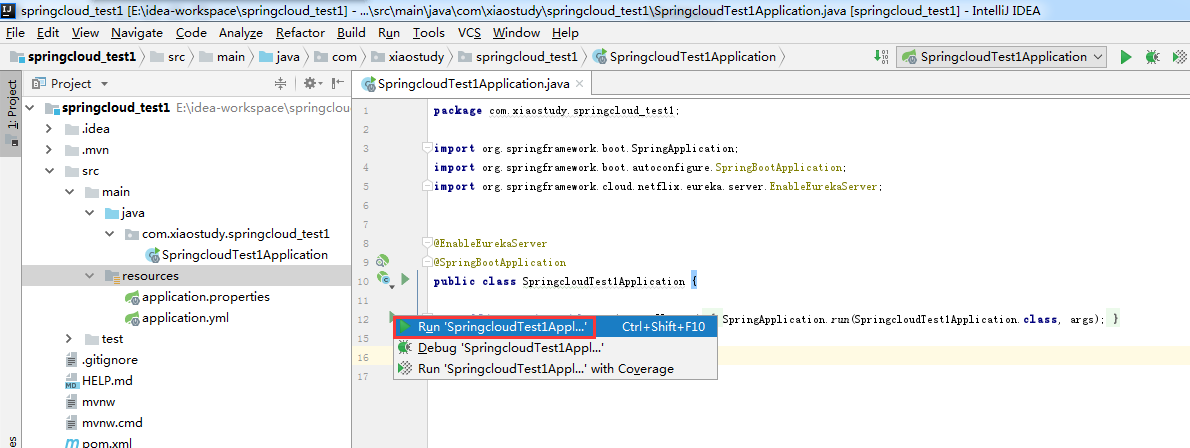Click the xiaostudy breadcrumb

pos(410,57)
